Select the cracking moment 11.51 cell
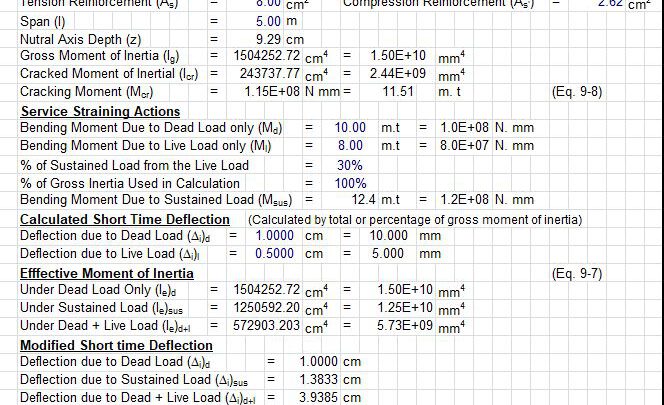664x405 pixels. click(398, 92)
